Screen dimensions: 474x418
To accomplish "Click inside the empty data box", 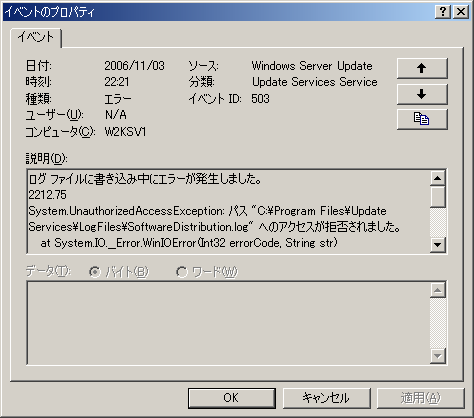I will click(228, 323).
